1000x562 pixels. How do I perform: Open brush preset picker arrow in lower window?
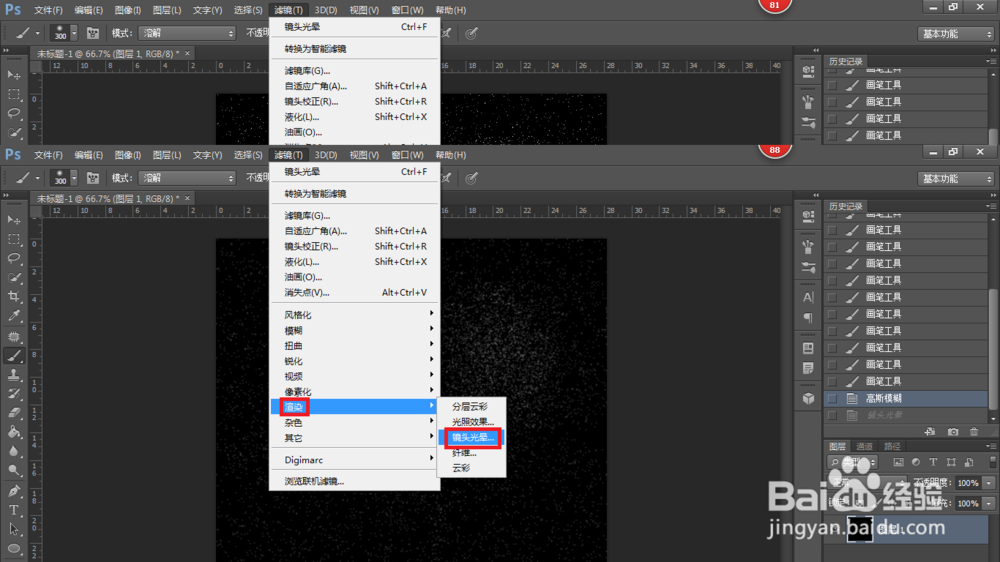[74, 178]
